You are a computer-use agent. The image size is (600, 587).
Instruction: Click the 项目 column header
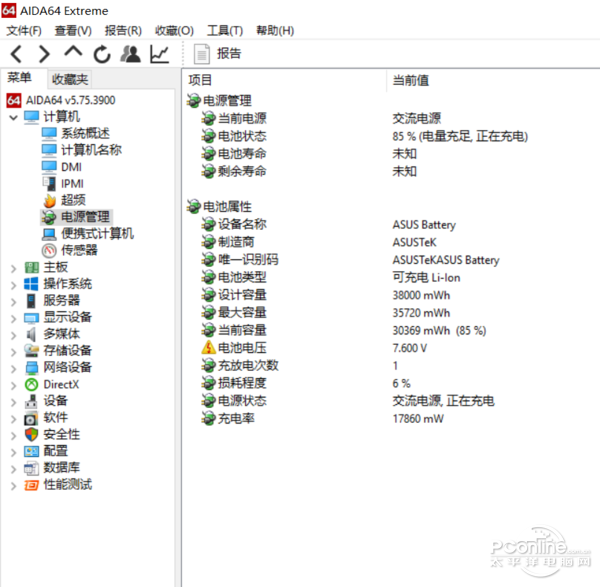tap(200, 80)
